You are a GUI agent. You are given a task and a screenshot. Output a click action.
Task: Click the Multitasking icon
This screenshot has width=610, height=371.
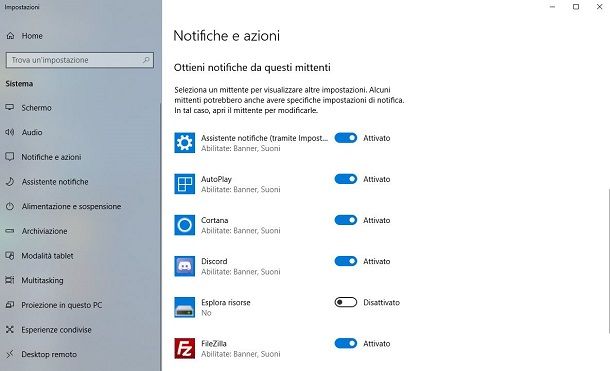coord(10,280)
